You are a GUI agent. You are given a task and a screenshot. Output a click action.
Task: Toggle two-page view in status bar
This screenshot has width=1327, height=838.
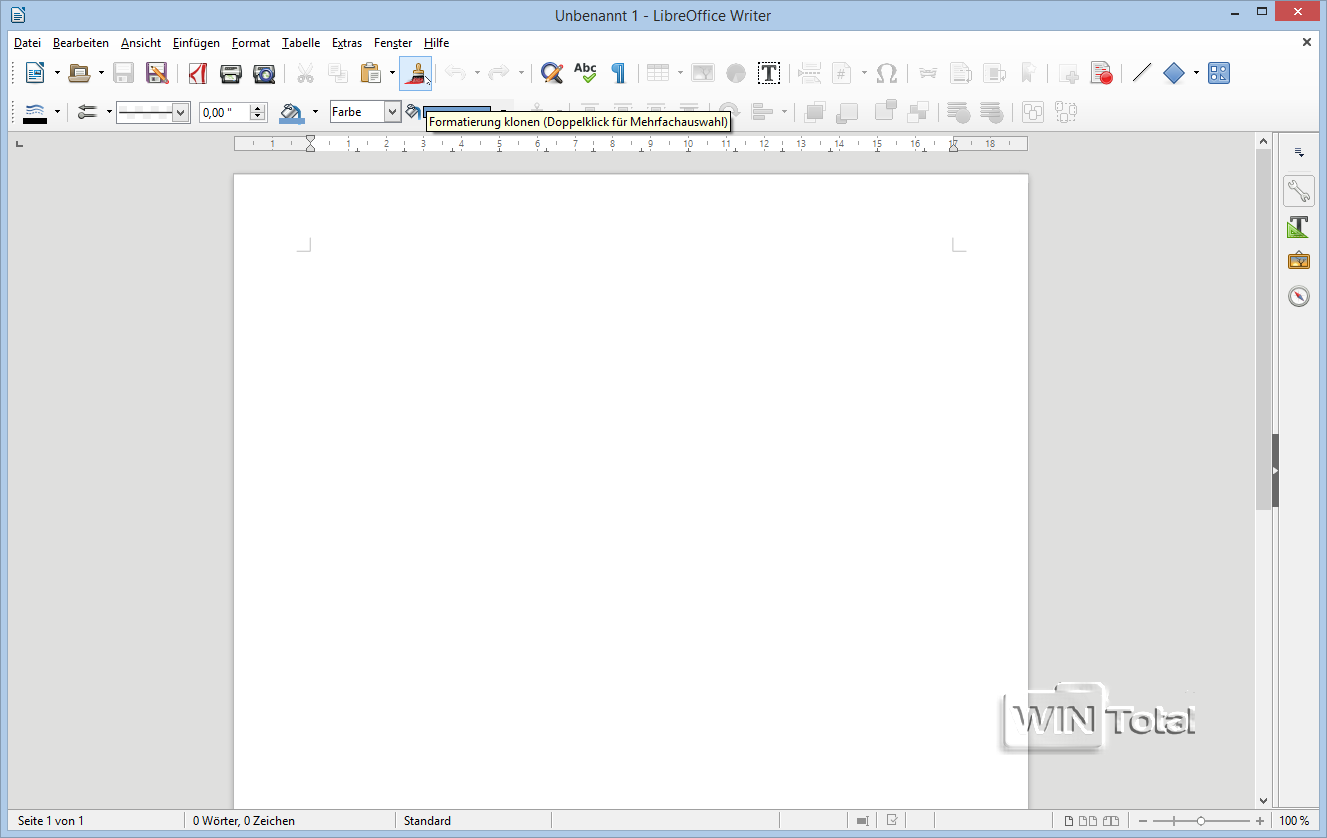[x=1088, y=821]
